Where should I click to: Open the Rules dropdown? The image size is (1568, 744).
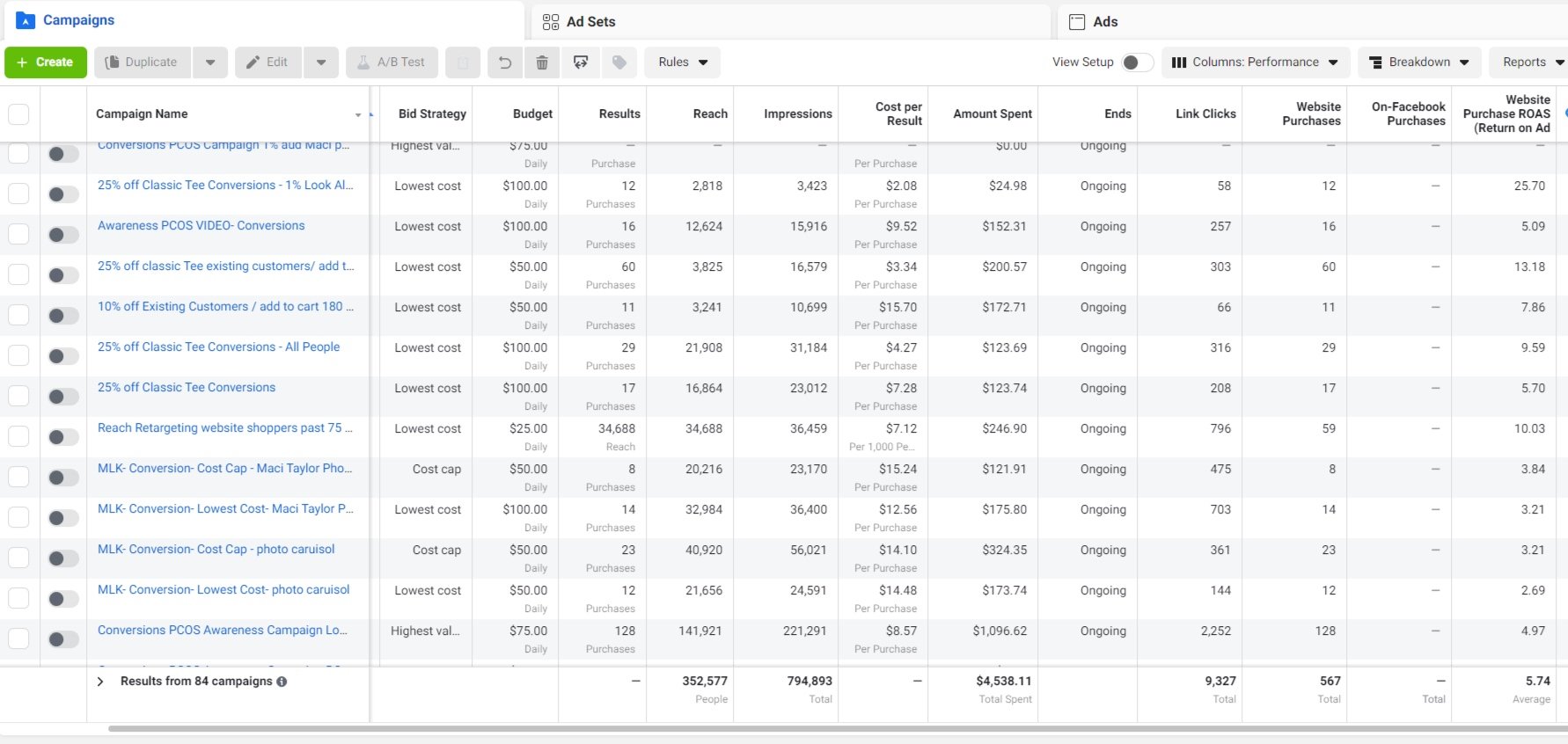[x=683, y=62]
